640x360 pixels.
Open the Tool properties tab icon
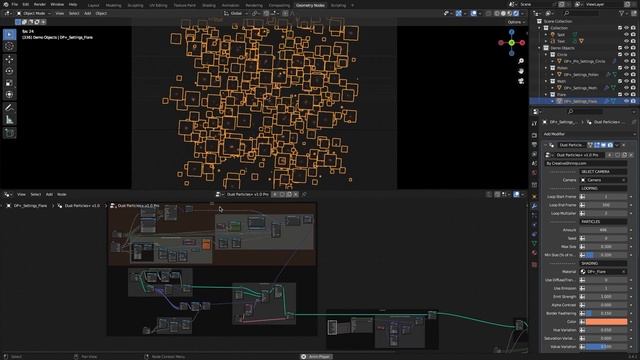[x=534, y=123]
